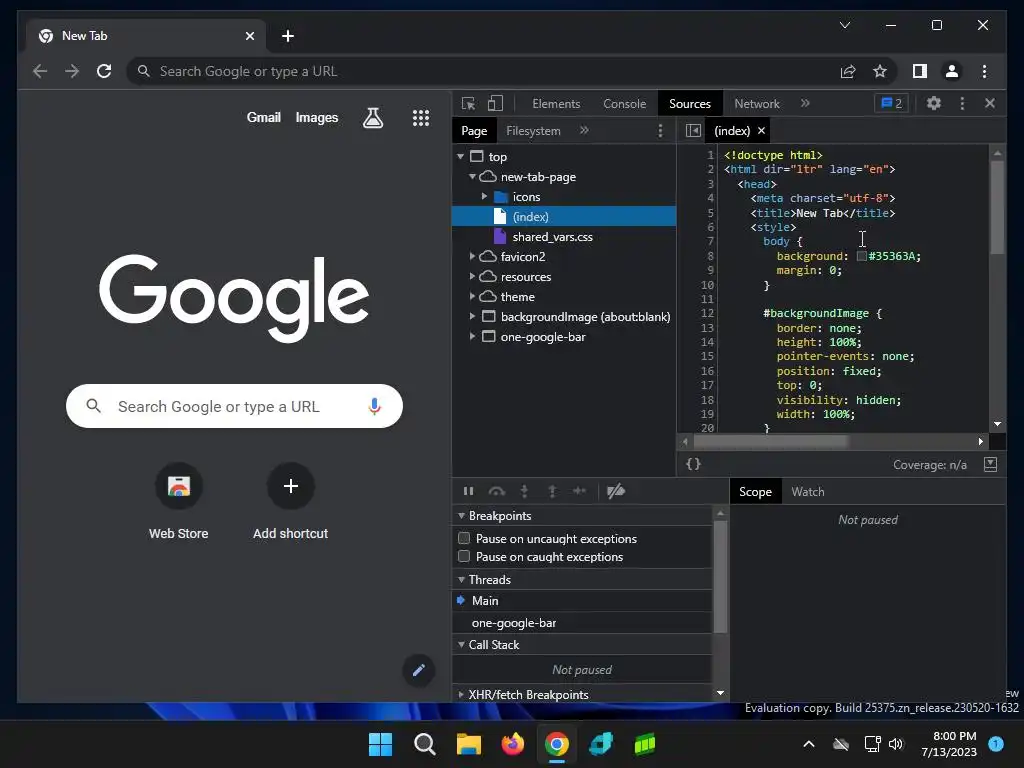Click the code editor horizontal scrollbar

tap(771, 441)
